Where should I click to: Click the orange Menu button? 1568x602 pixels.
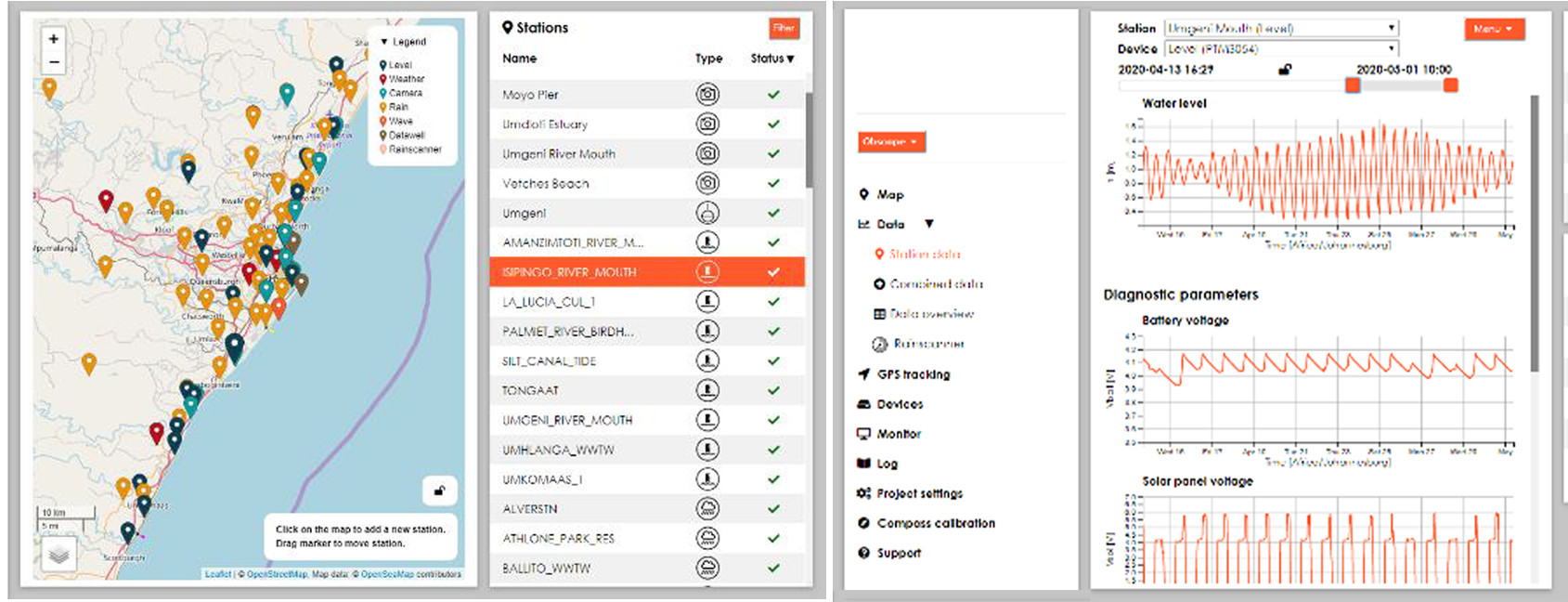coord(1493,29)
